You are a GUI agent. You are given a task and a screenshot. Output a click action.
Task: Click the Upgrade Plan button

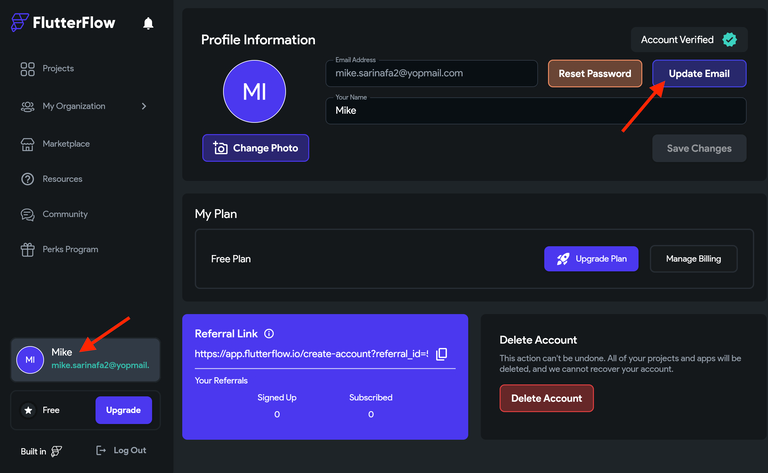[591, 259]
